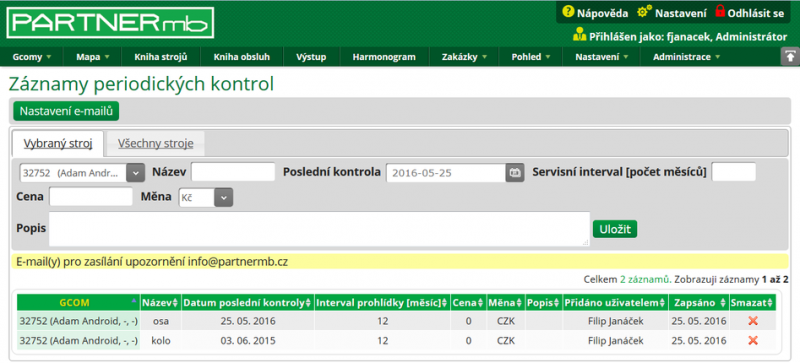800x363 pixels.
Task: Click the Nastavení e-mailů button
Action: (x=66, y=111)
